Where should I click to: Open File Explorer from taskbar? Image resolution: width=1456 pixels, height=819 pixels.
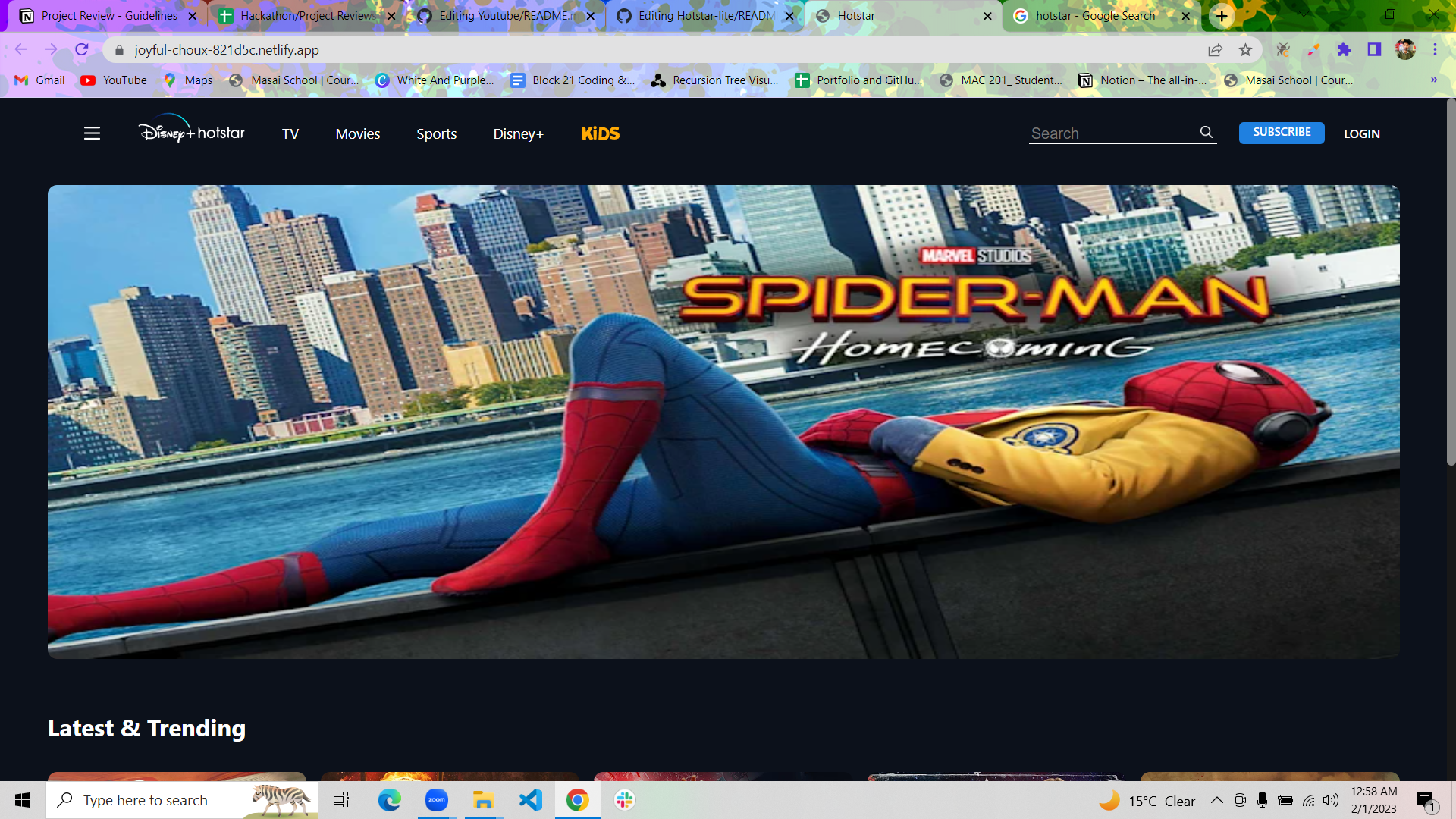483,800
